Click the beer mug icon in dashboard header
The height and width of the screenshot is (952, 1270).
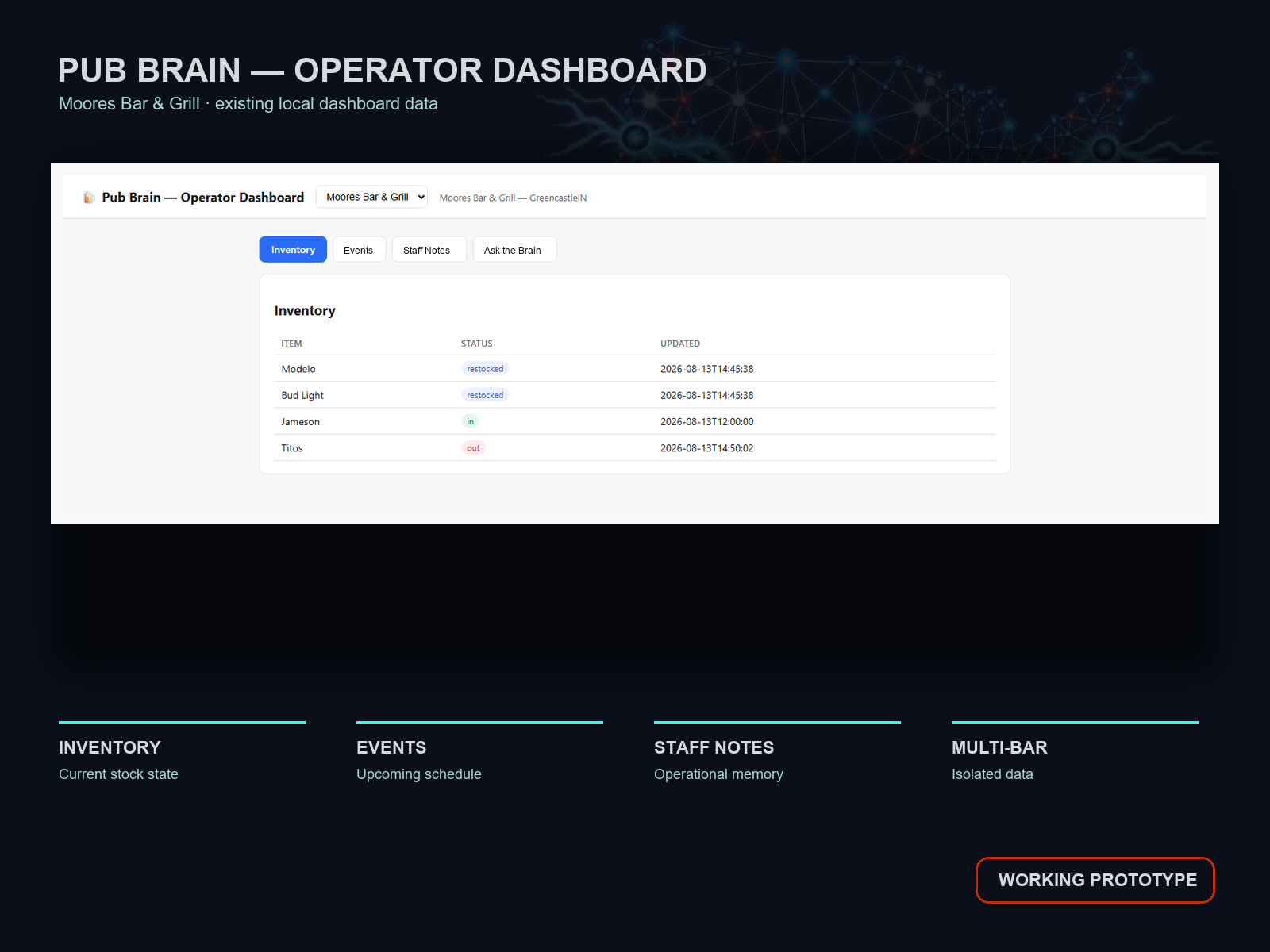pyautogui.click(x=89, y=198)
